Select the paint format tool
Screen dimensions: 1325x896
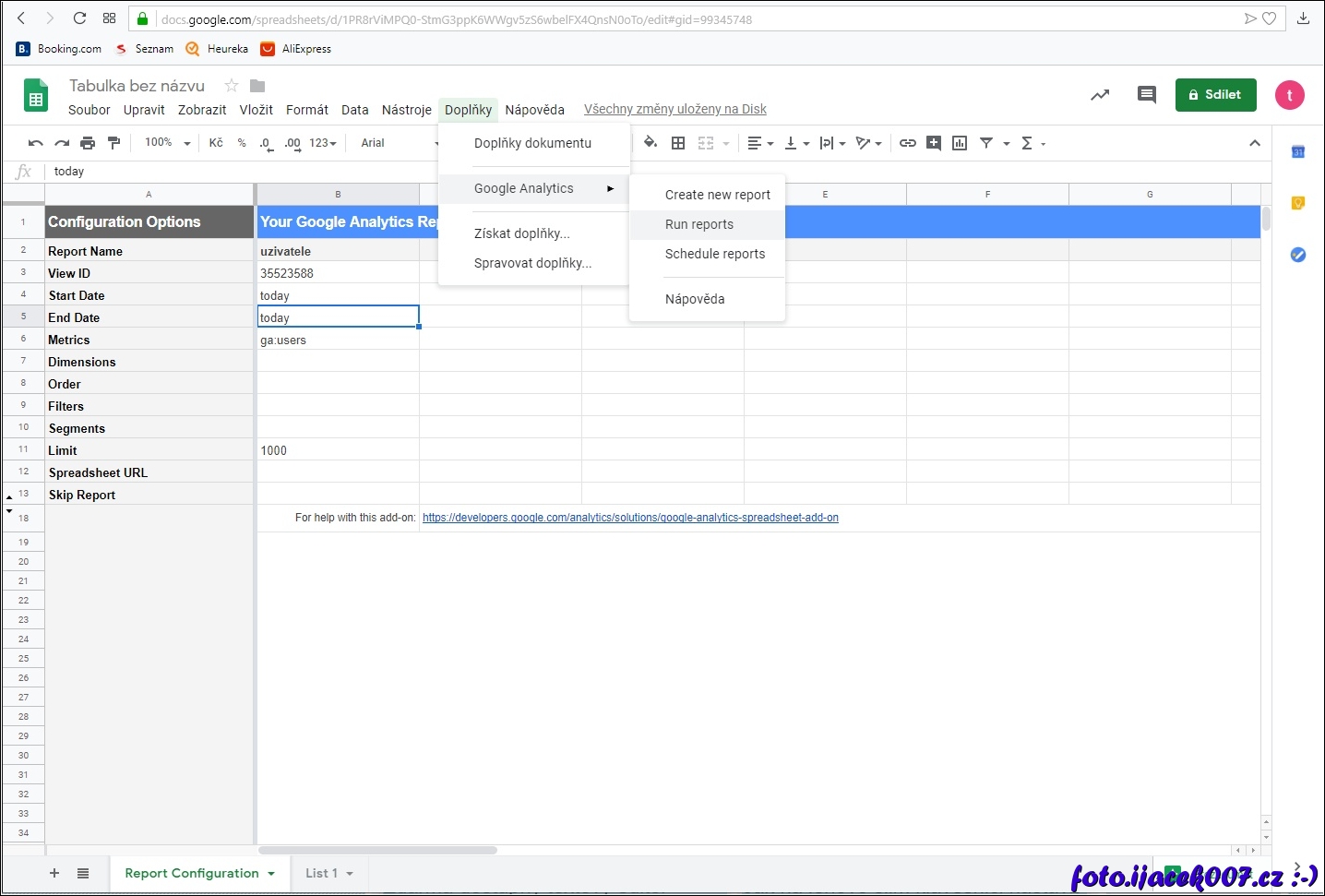pos(114,143)
